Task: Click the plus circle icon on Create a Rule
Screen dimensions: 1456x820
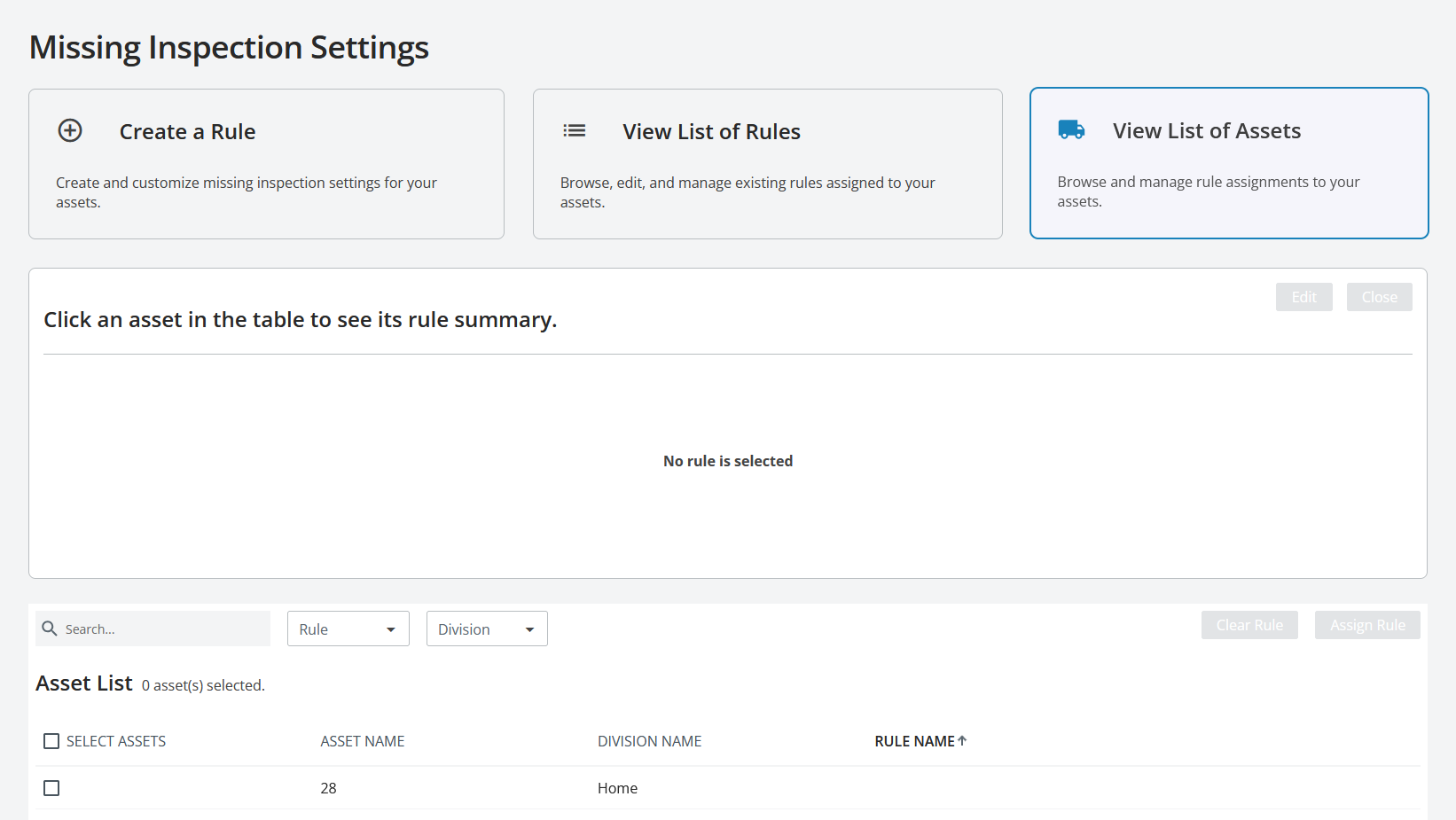Action: 70,130
